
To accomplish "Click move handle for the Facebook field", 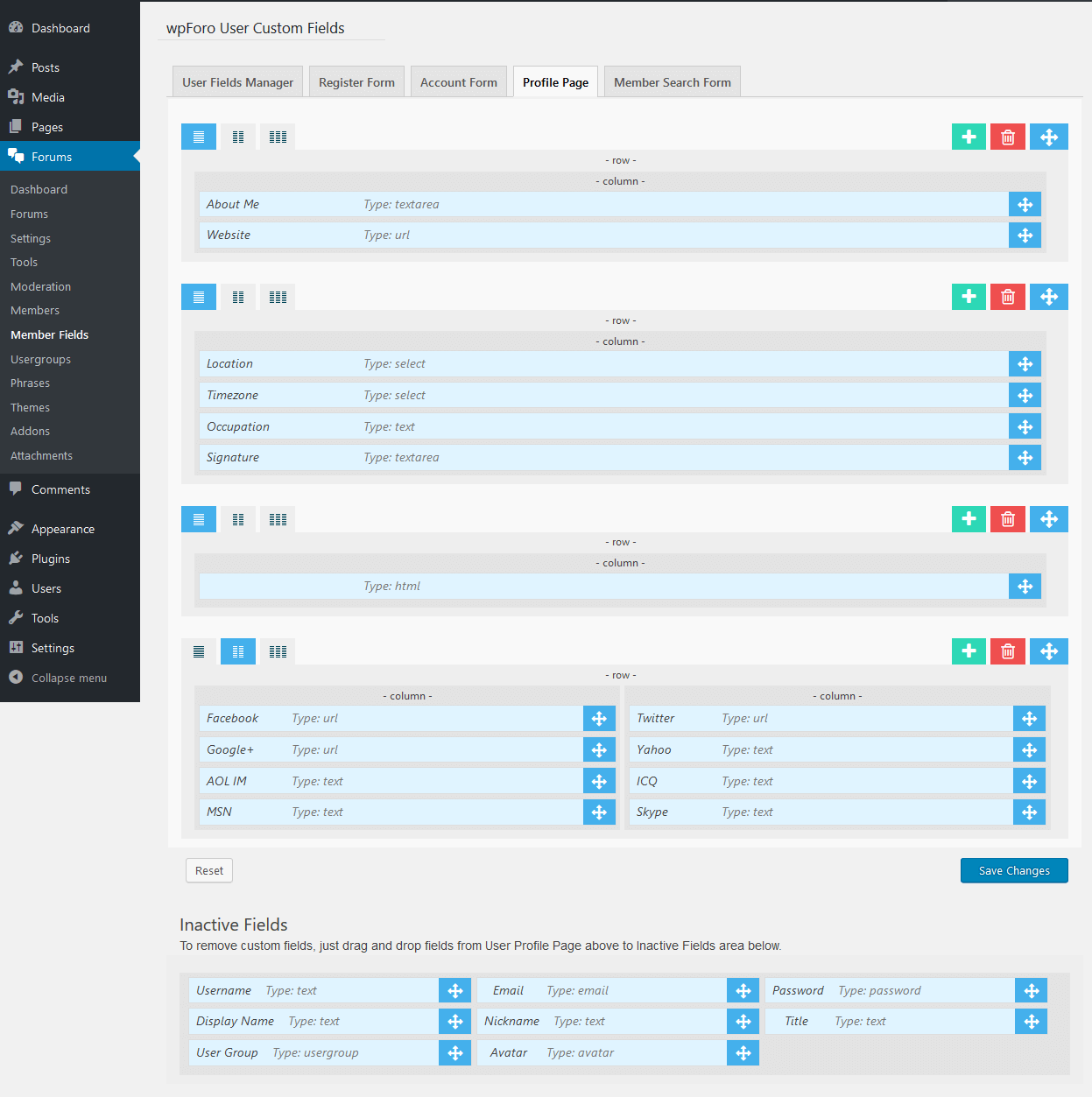I will pos(599,719).
